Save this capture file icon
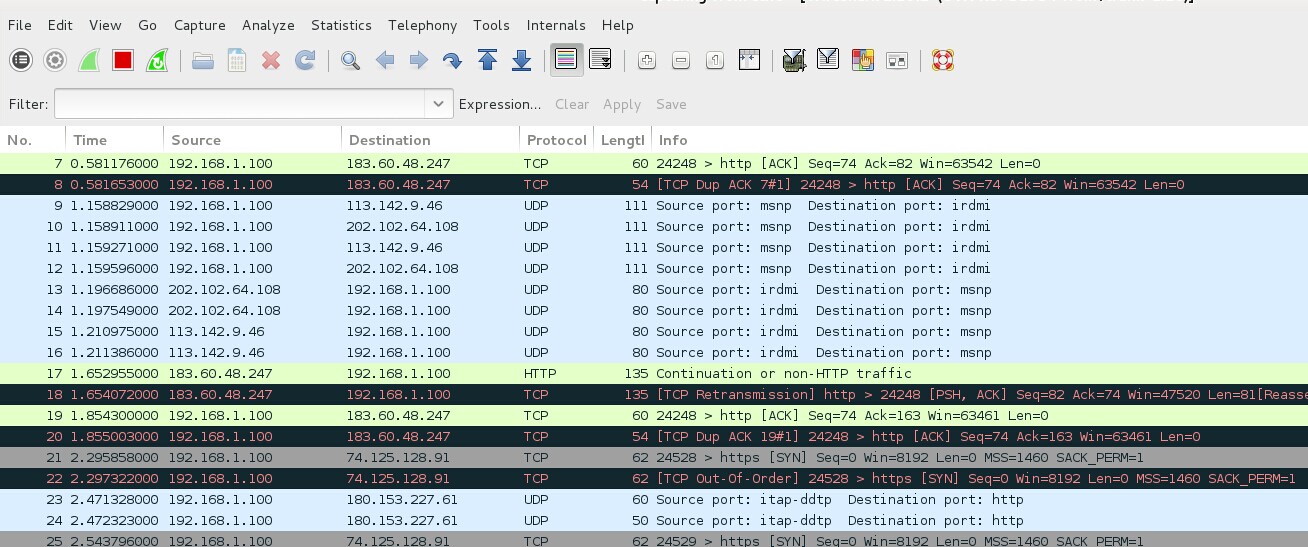Screen dimensions: 1308x547 [x=237, y=61]
